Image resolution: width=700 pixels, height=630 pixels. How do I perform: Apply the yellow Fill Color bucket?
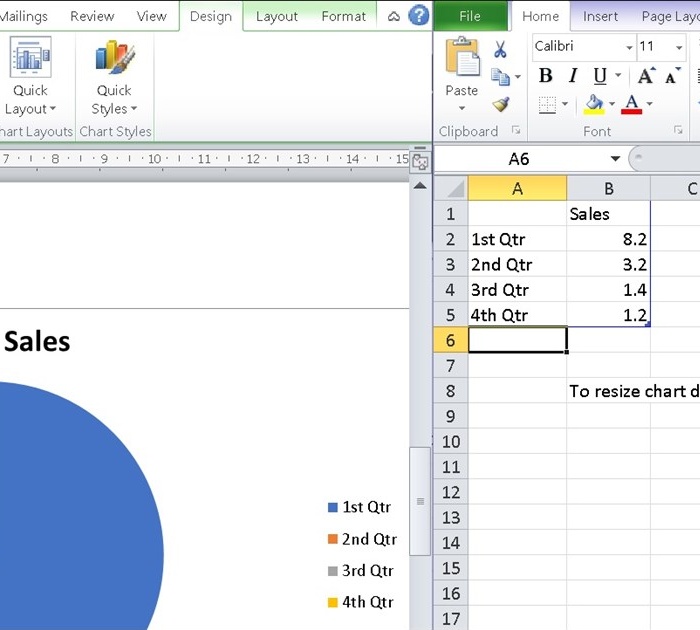coord(595,104)
